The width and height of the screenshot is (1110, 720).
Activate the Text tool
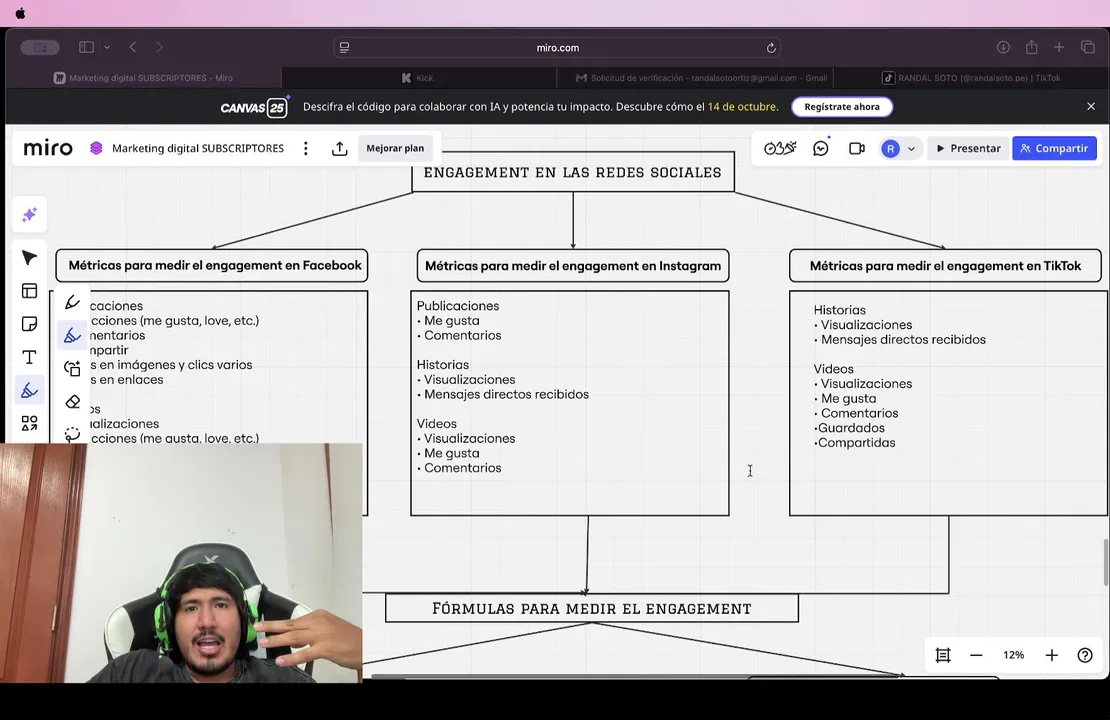tap(29, 358)
